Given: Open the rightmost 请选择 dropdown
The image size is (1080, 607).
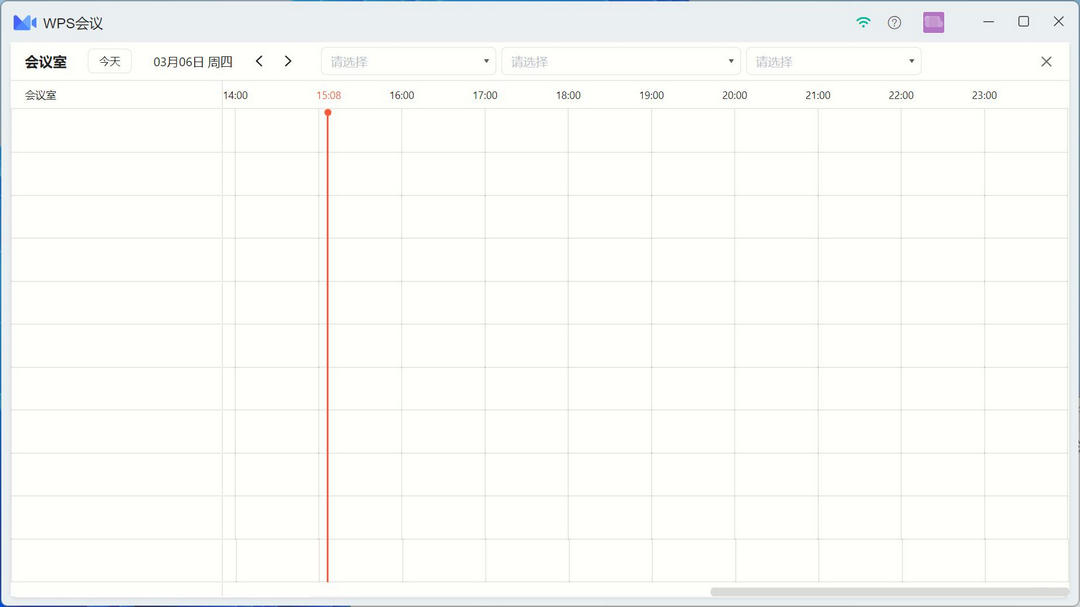Looking at the screenshot, I should 833,60.
